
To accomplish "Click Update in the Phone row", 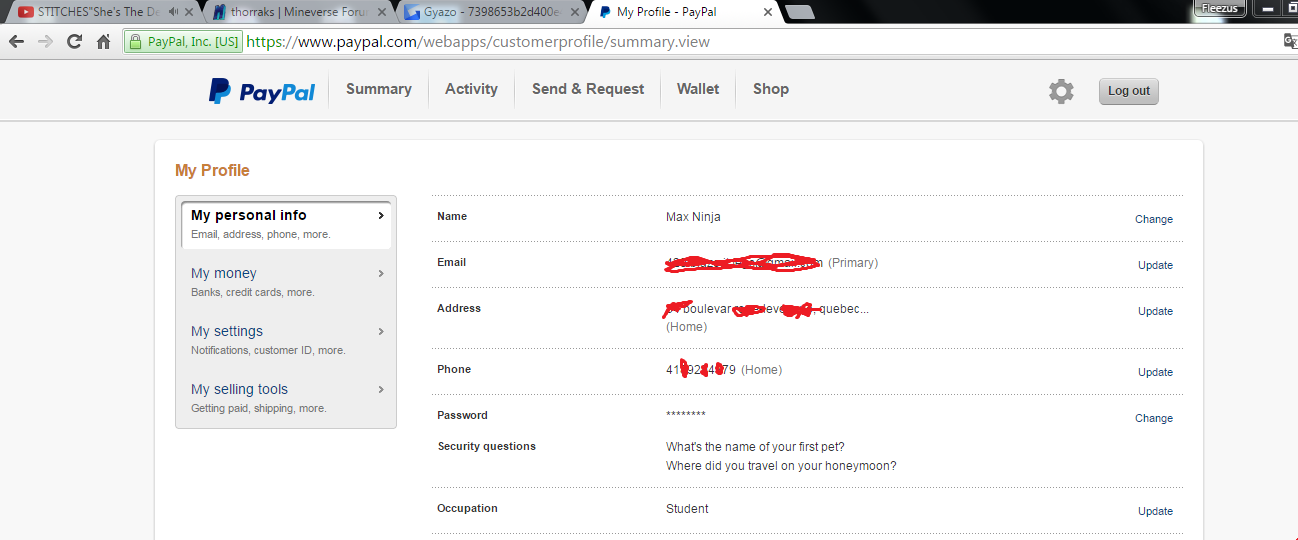I will (x=1155, y=372).
